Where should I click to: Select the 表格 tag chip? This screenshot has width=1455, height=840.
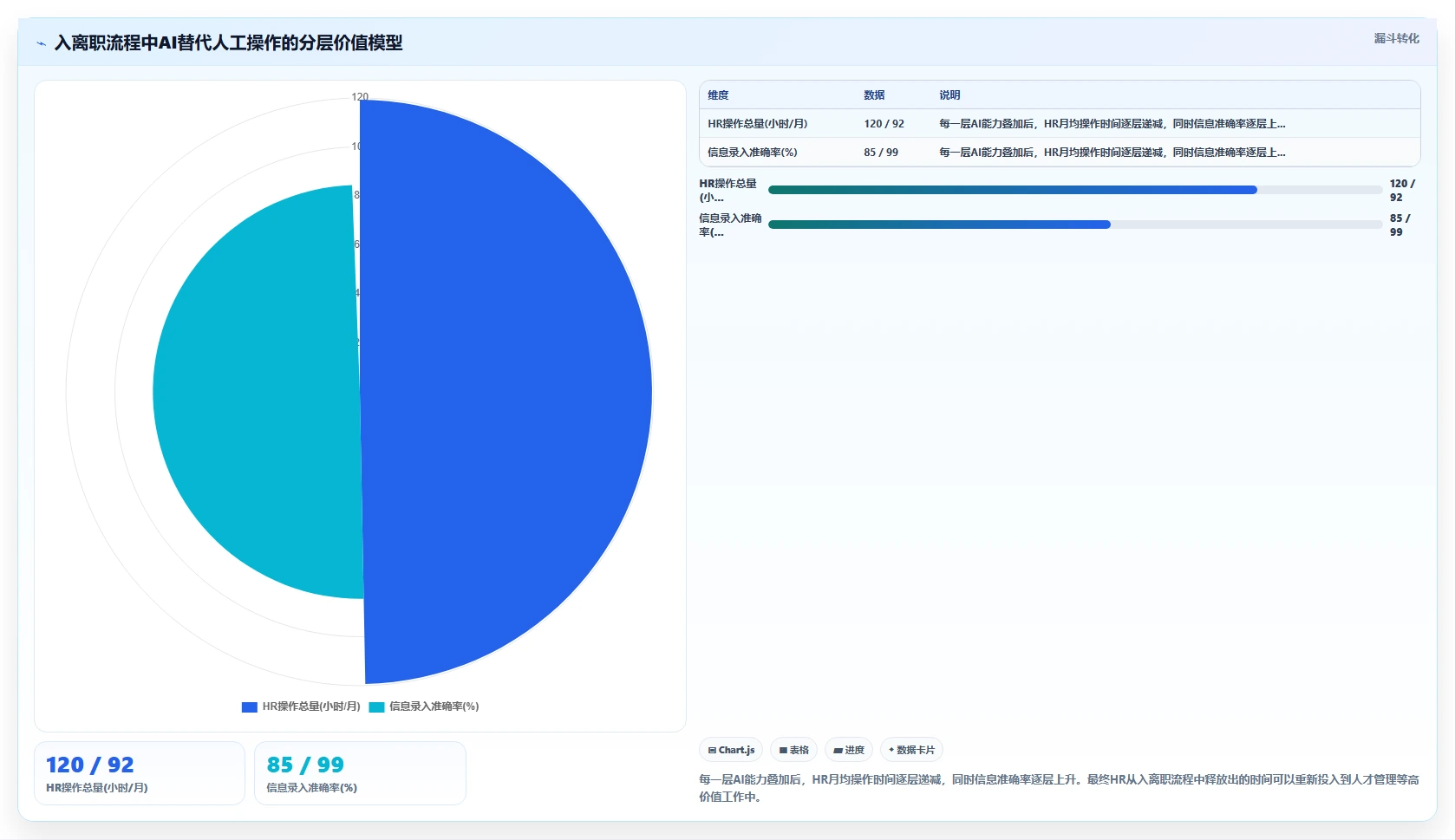[793, 750]
